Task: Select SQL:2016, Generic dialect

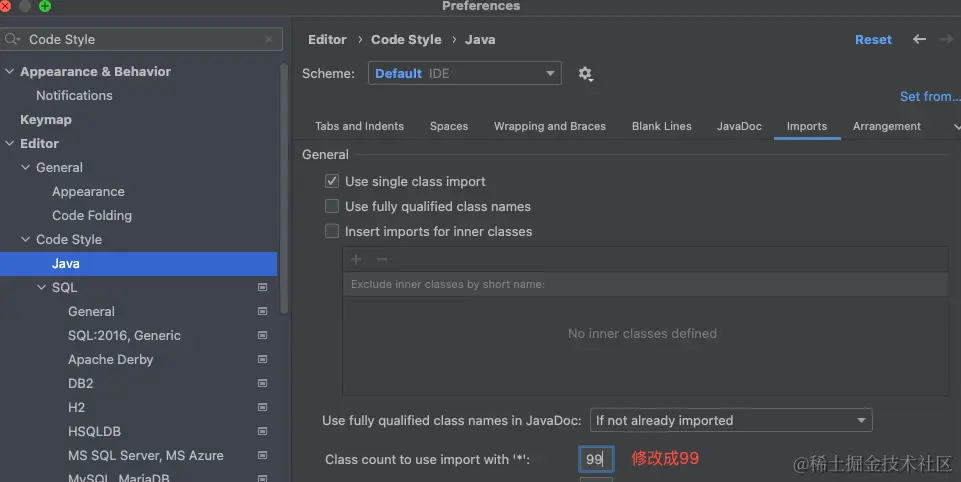Action: pyautogui.click(x=124, y=335)
